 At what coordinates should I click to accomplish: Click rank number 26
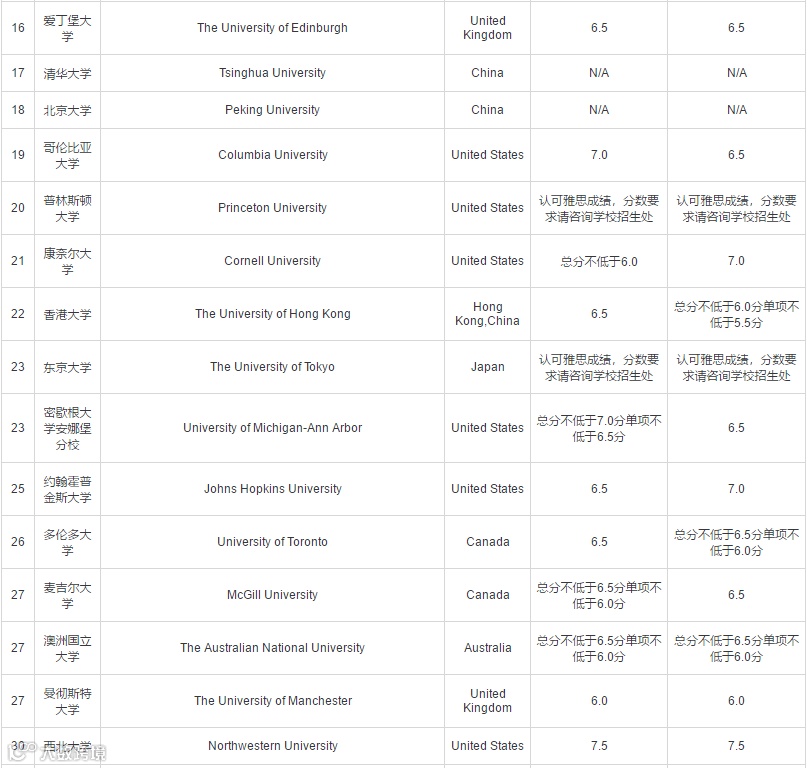18,542
